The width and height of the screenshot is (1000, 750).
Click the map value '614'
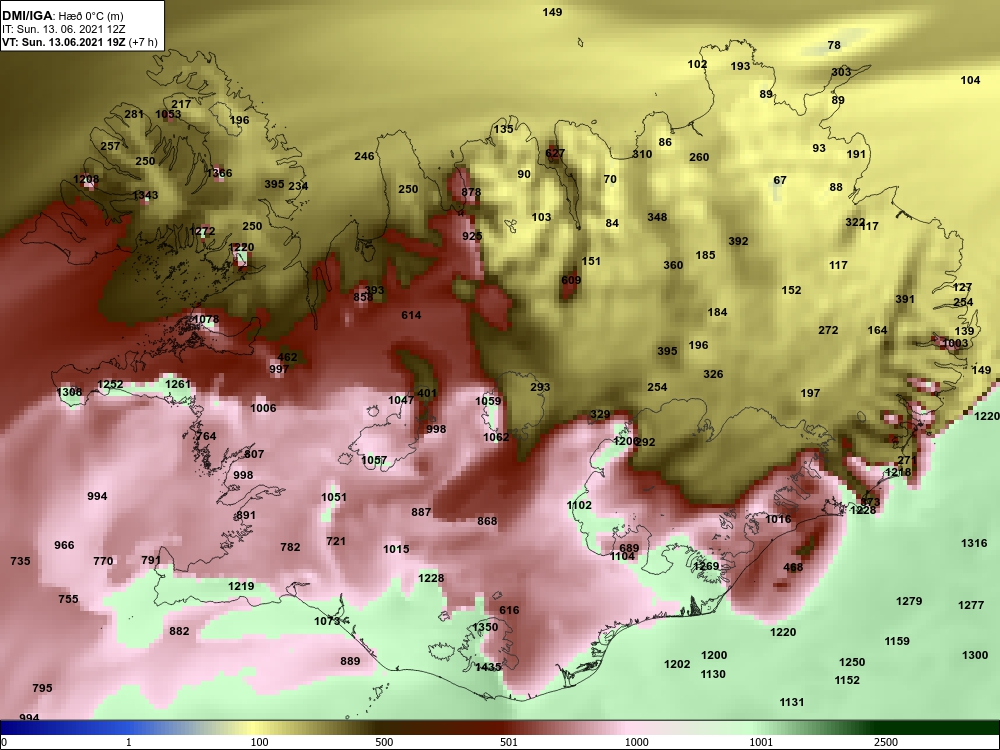411,315
